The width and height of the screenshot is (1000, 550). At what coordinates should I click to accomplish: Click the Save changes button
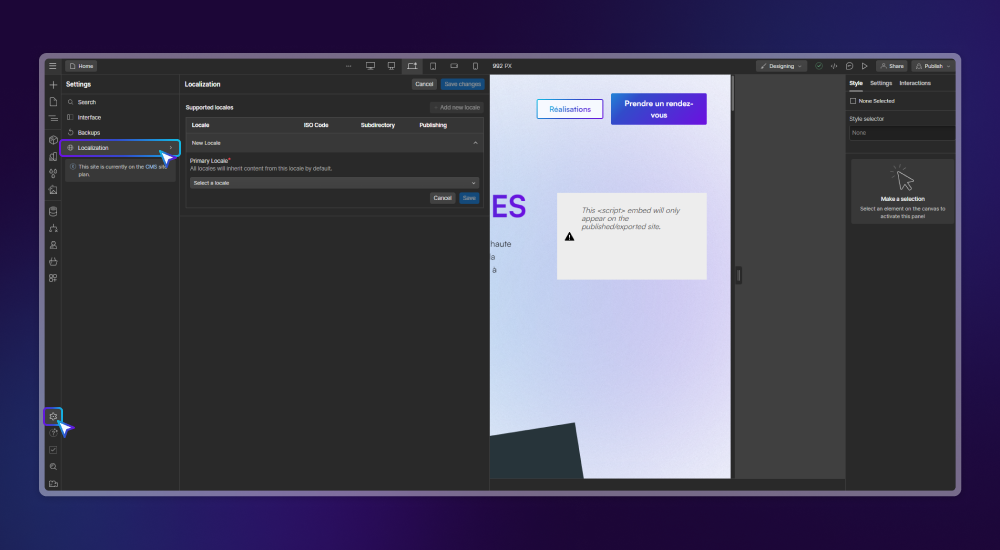[462, 84]
